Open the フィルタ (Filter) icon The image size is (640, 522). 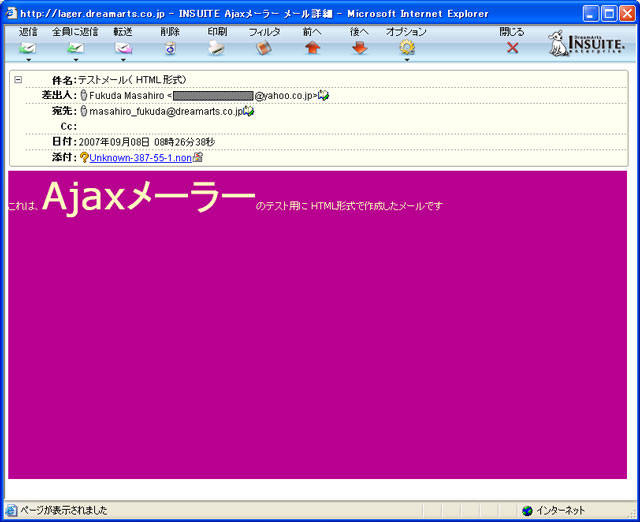pyautogui.click(x=264, y=47)
